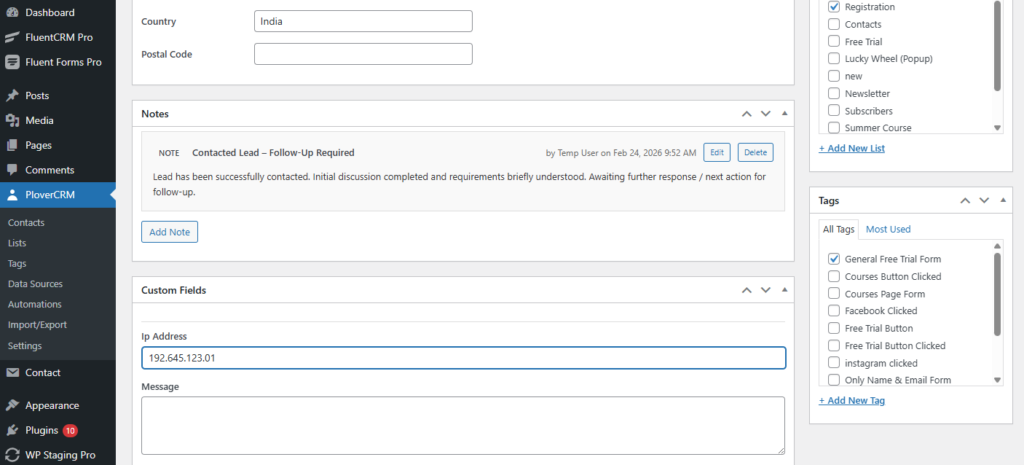Uncheck the Registration list checkbox

(x=834, y=7)
